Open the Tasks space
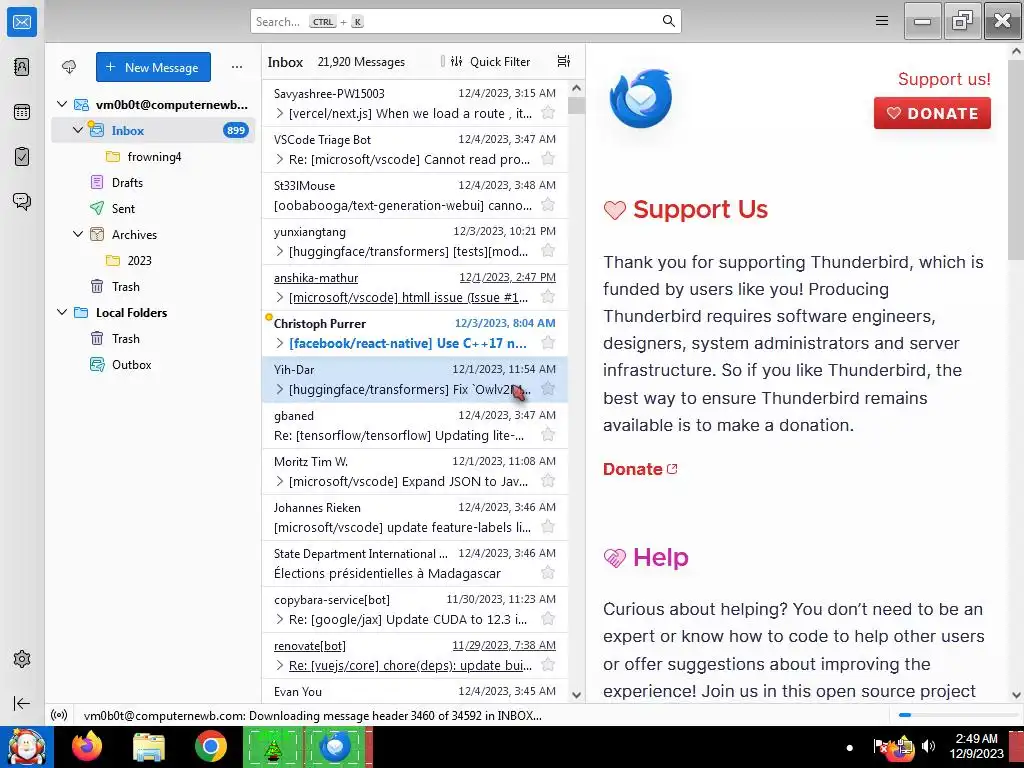Viewport: 1024px width, 768px height. (x=22, y=157)
